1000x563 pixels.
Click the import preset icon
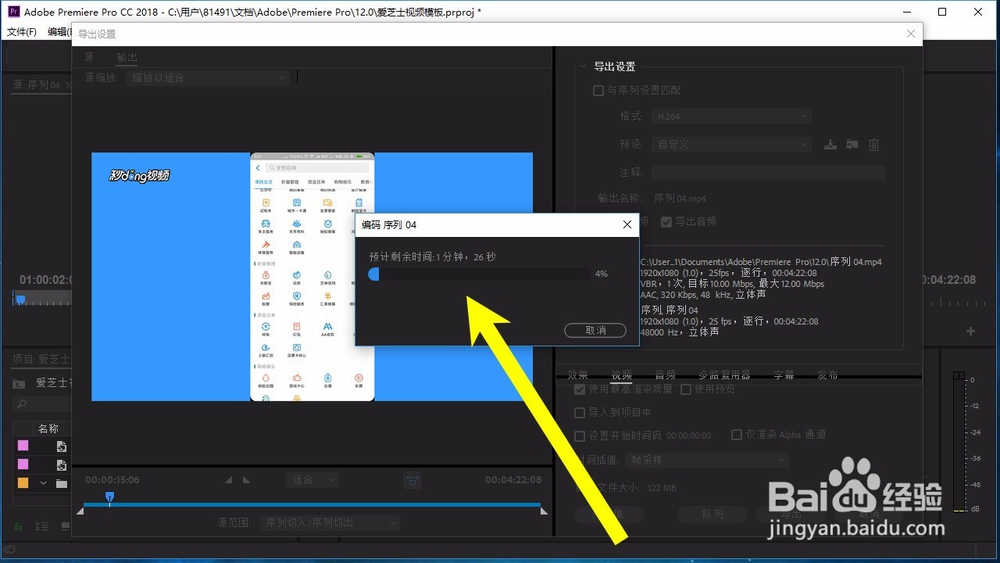pyautogui.click(x=852, y=145)
